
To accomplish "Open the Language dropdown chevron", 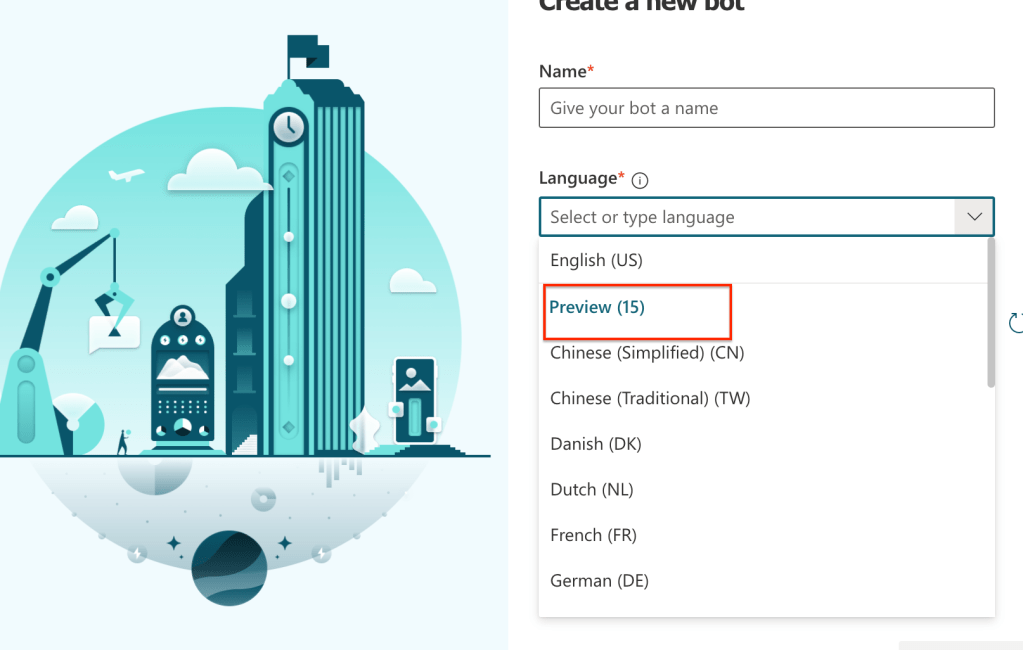I will pyautogui.click(x=973, y=217).
